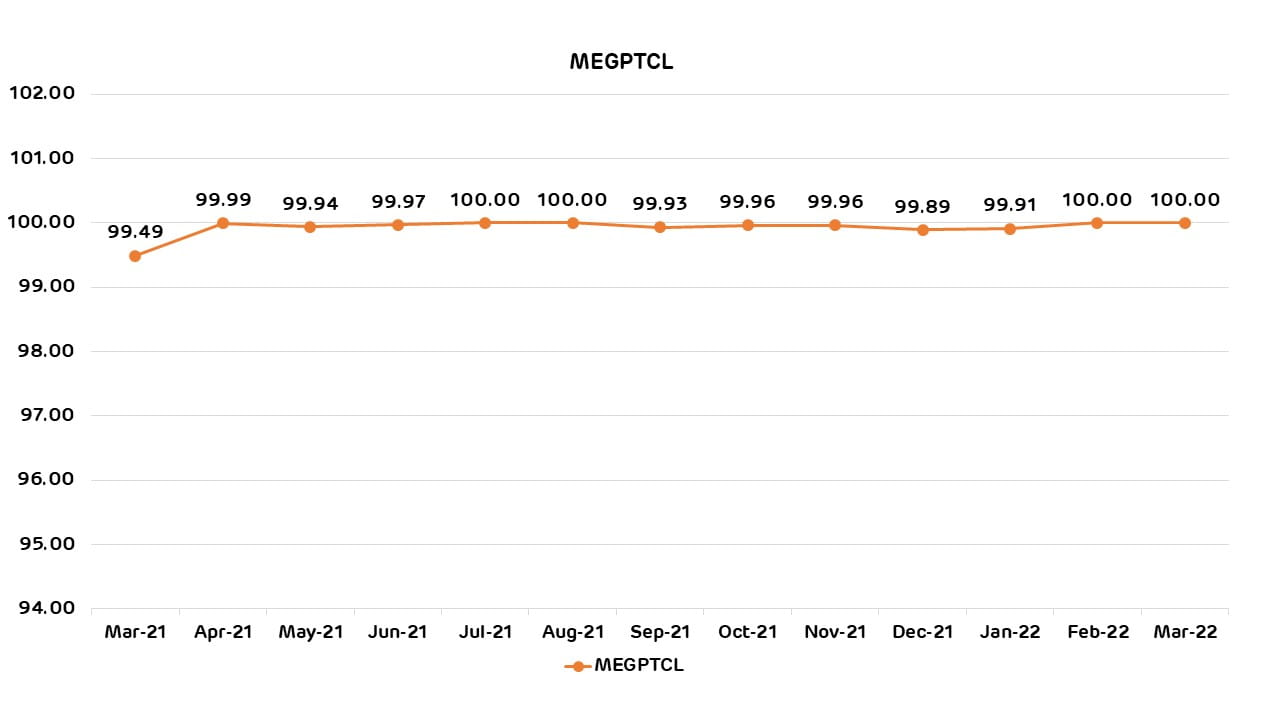Image resolution: width=1280 pixels, height=720 pixels.
Task: Select the MEGPTCL legend text
Action: [x=639, y=665]
